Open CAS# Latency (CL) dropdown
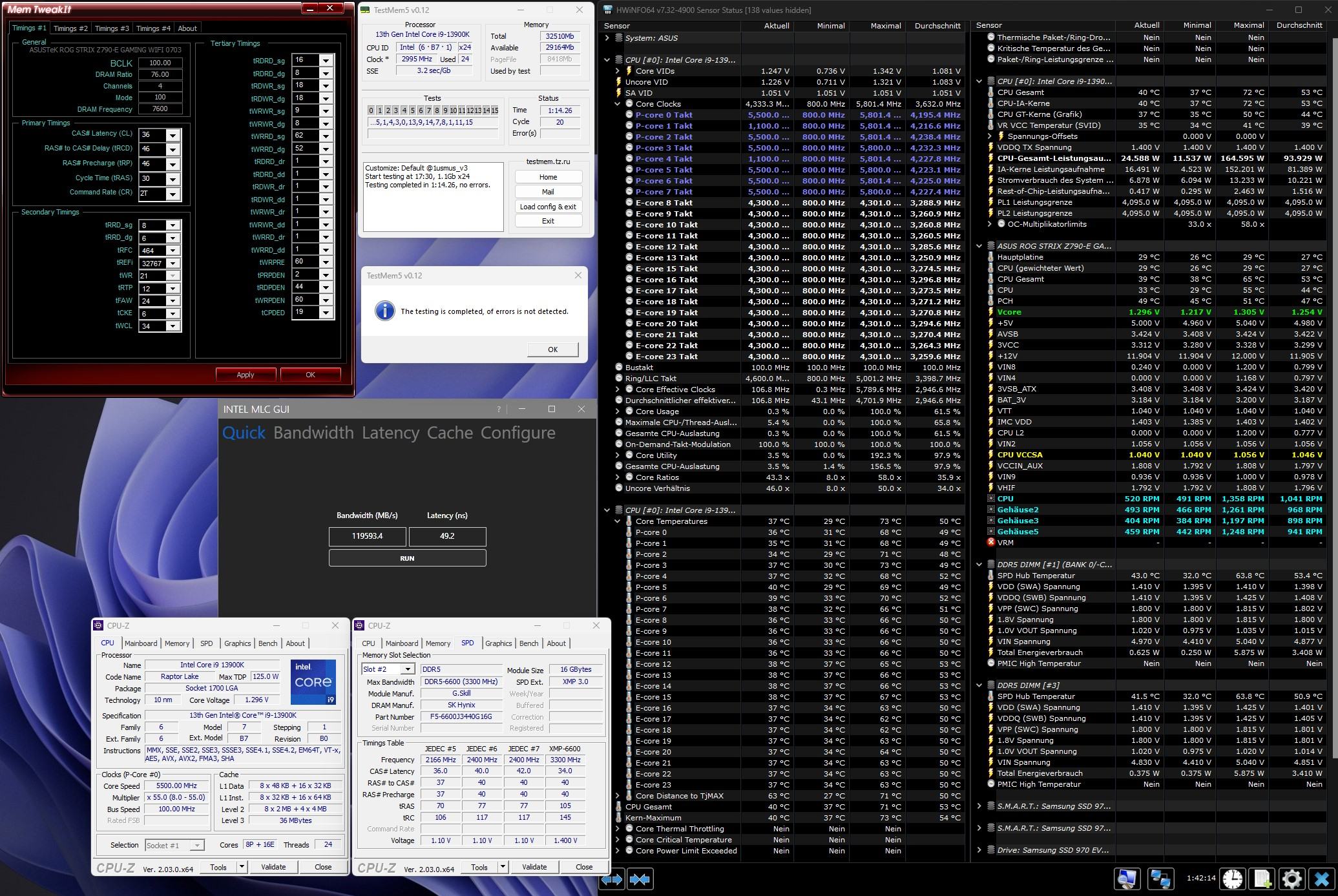The width and height of the screenshot is (1338, 896). click(x=172, y=135)
